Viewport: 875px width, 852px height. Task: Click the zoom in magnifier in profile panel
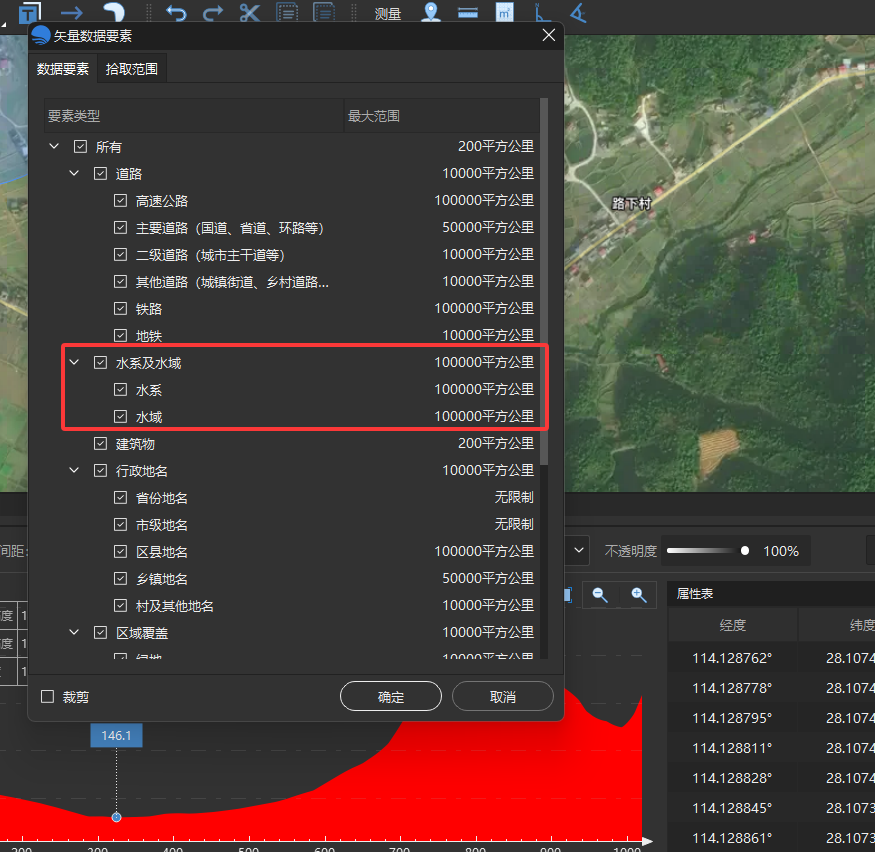tap(639, 595)
